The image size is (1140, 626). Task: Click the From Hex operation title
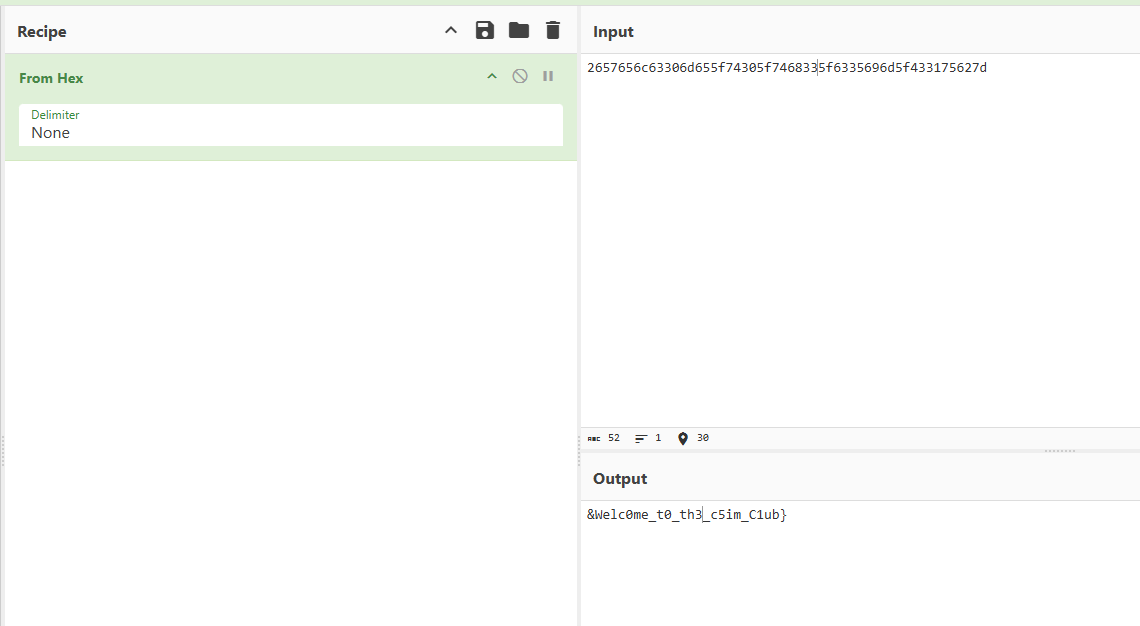click(51, 78)
